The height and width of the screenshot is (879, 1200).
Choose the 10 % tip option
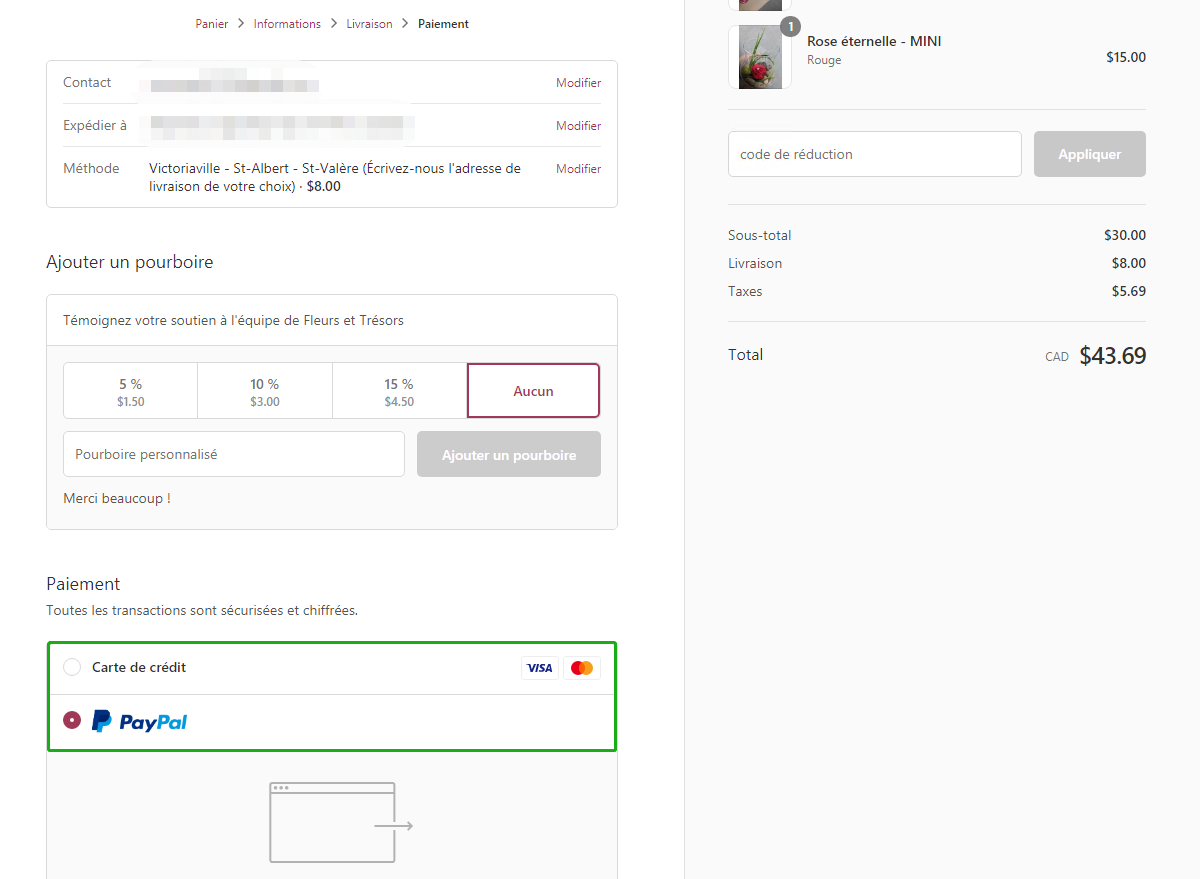tap(265, 391)
